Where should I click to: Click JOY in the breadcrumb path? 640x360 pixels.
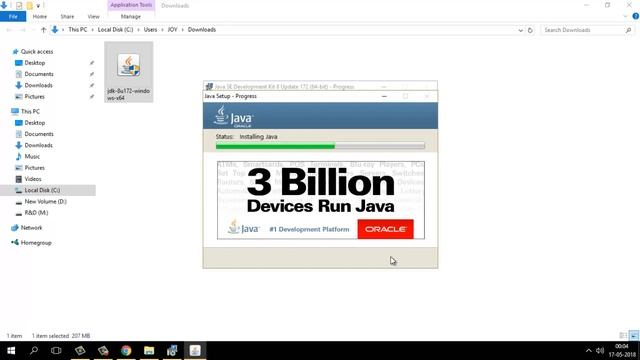[173, 30]
